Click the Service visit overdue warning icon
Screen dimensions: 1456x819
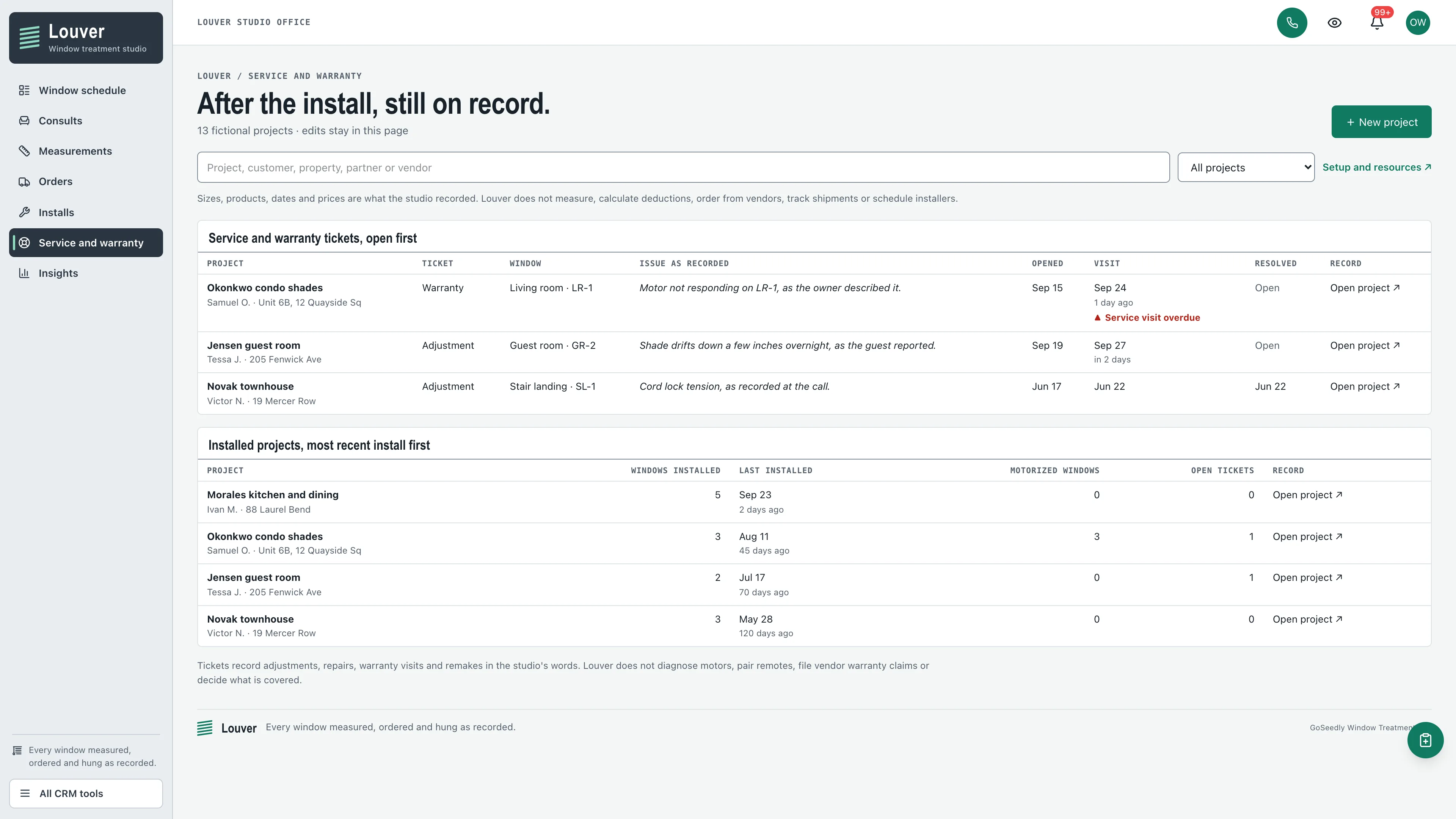pyautogui.click(x=1098, y=318)
